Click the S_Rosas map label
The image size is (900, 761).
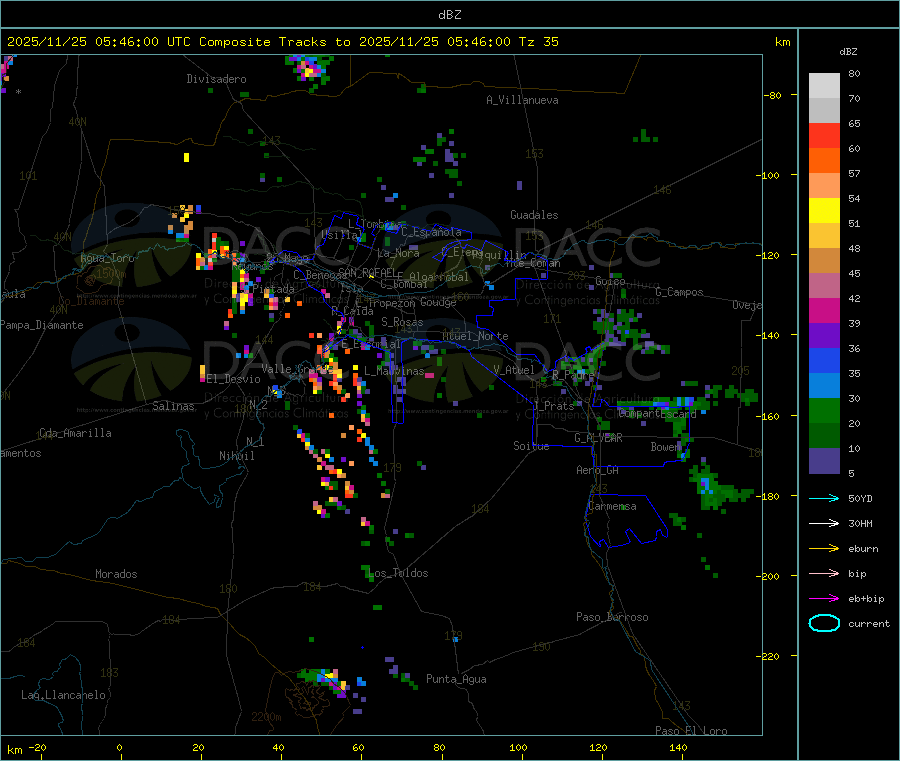click(402, 322)
